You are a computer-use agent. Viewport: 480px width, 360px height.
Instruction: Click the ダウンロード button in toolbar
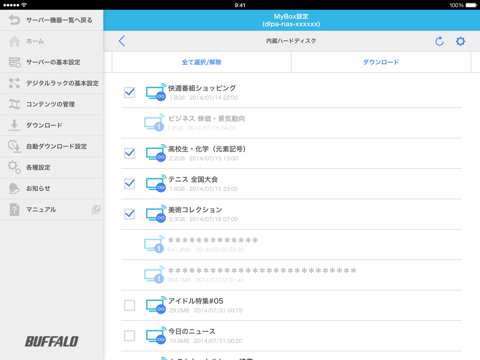point(381,62)
